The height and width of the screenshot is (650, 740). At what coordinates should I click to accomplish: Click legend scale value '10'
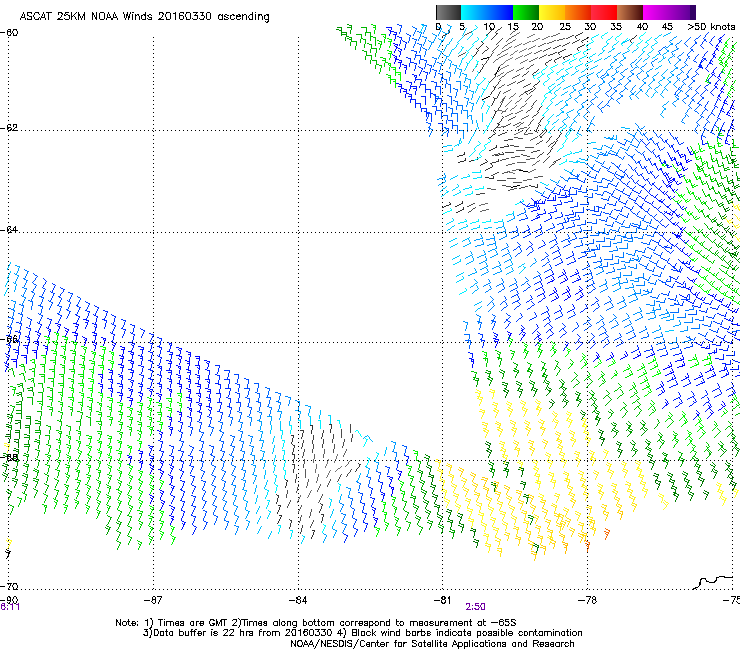coord(488,27)
